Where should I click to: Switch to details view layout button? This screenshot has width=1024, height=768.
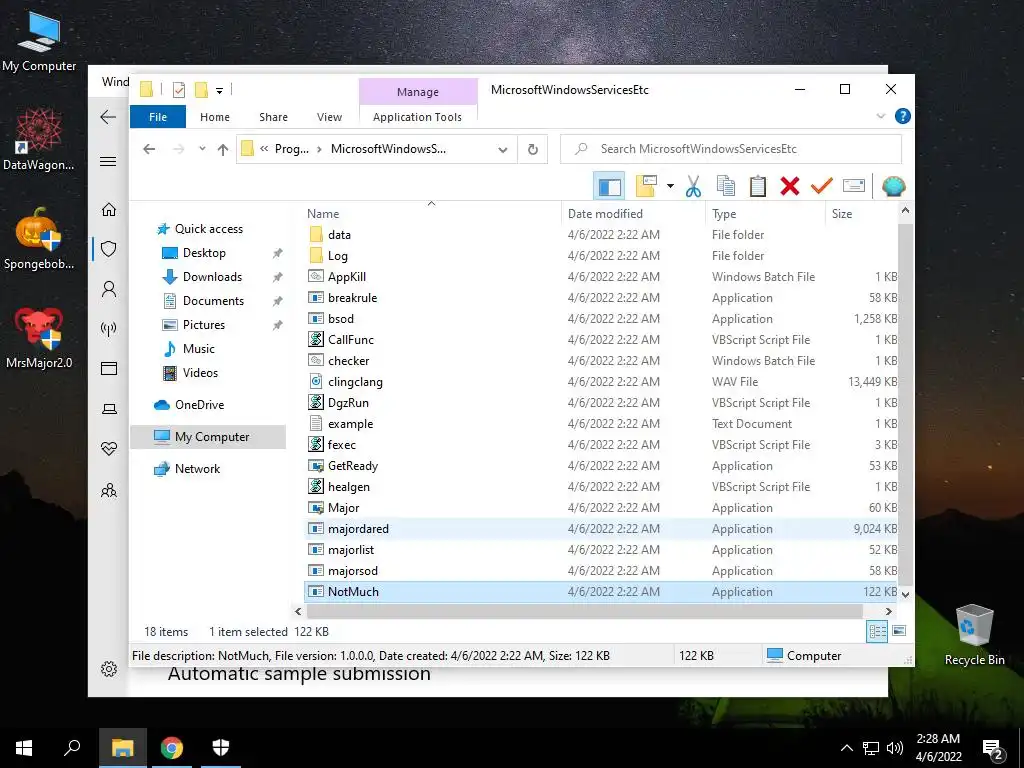(877, 631)
